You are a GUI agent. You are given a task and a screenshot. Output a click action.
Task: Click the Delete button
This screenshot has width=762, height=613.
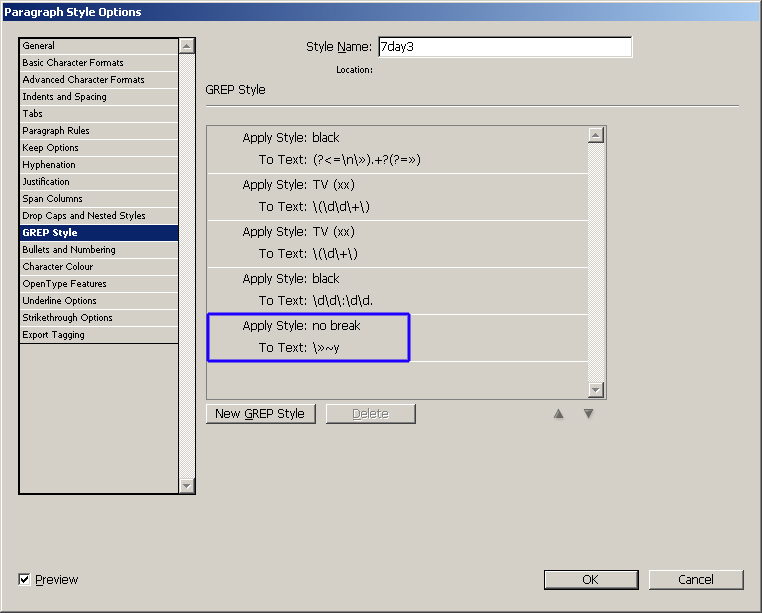370,414
